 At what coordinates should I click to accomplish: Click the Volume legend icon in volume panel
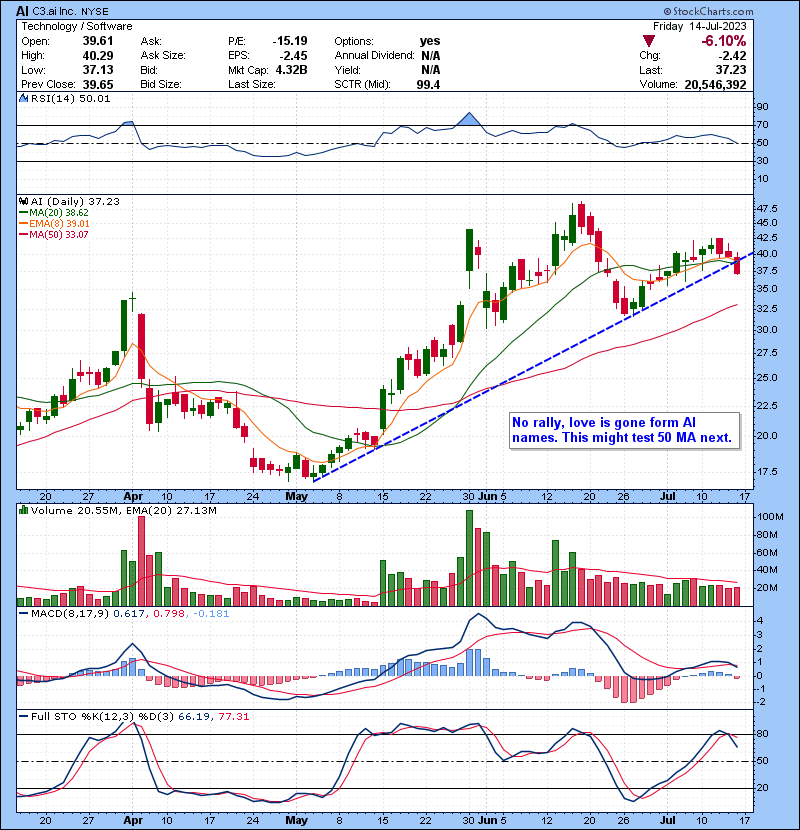[21, 511]
